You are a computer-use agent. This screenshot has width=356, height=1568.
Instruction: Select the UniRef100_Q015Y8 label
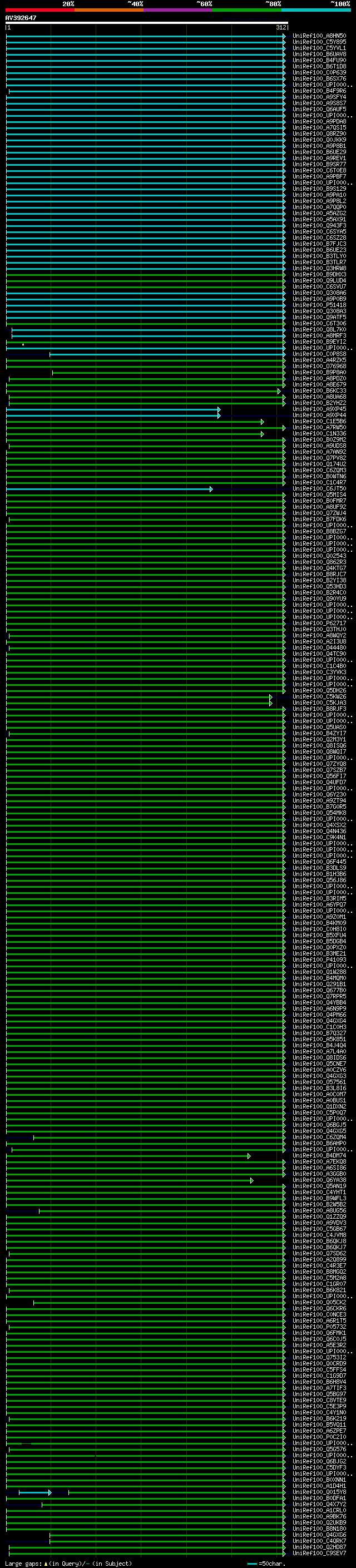(319, 1492)
